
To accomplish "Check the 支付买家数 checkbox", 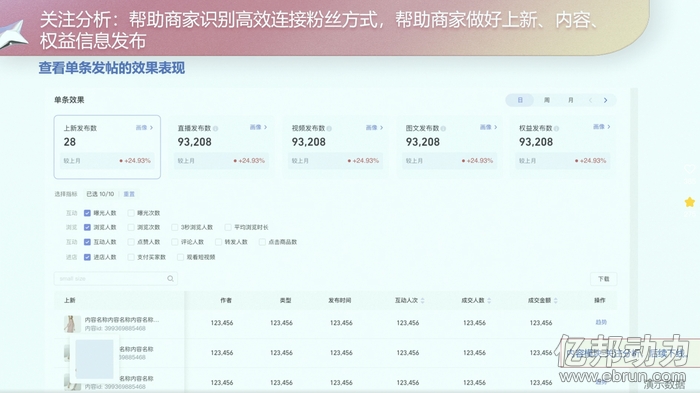I will pyautogui.click(x=131, y=257).
